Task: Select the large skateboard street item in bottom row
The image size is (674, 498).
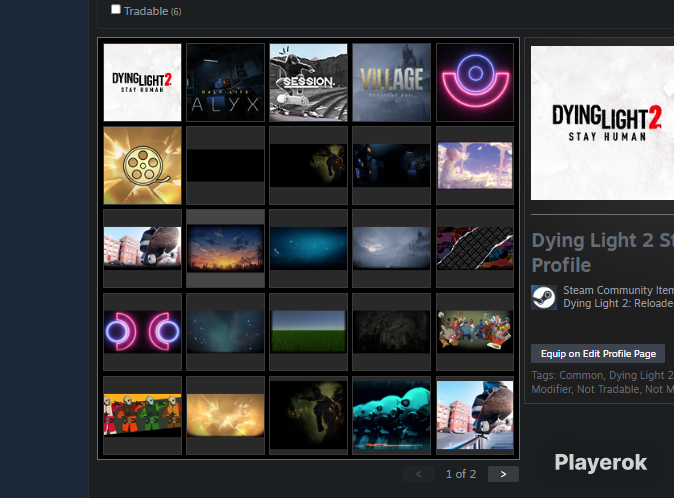Action: (x=475, y=415)
